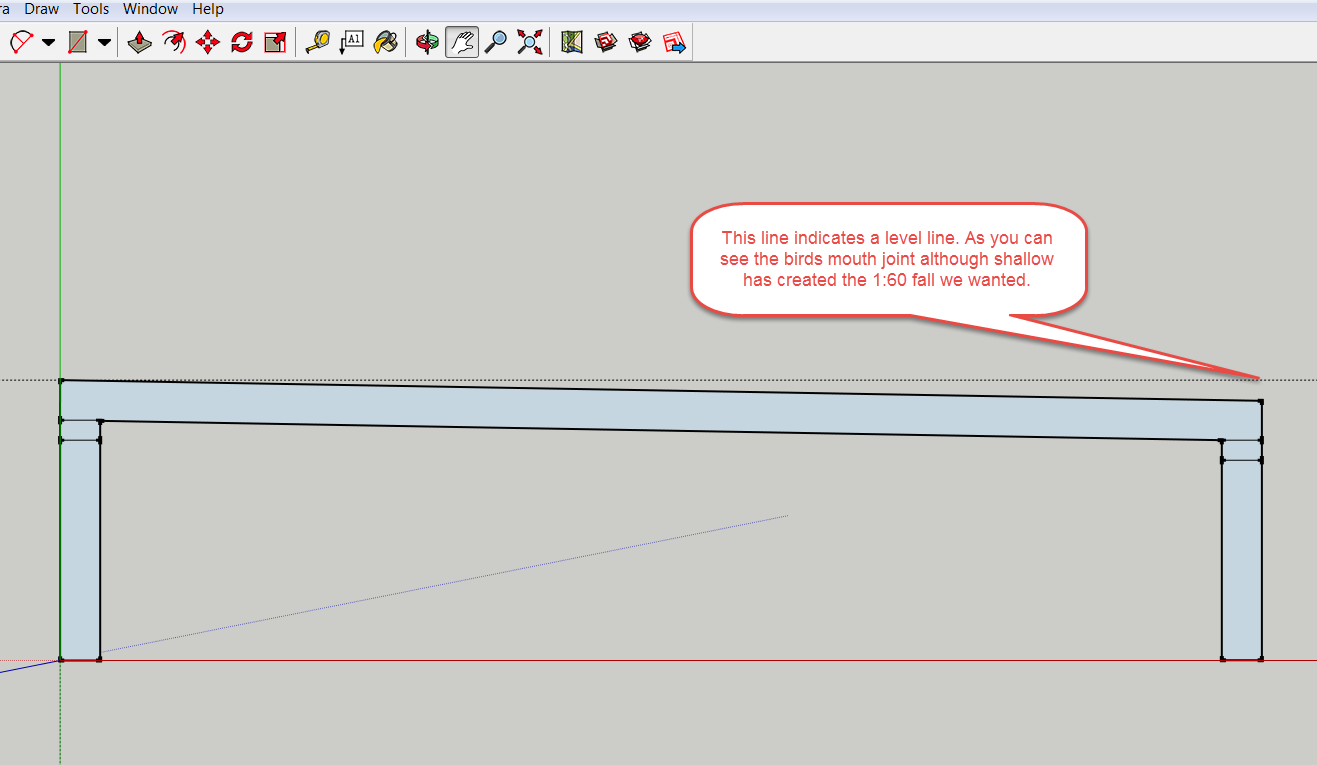Activate the Push/Pull tool

click(140, 43)
